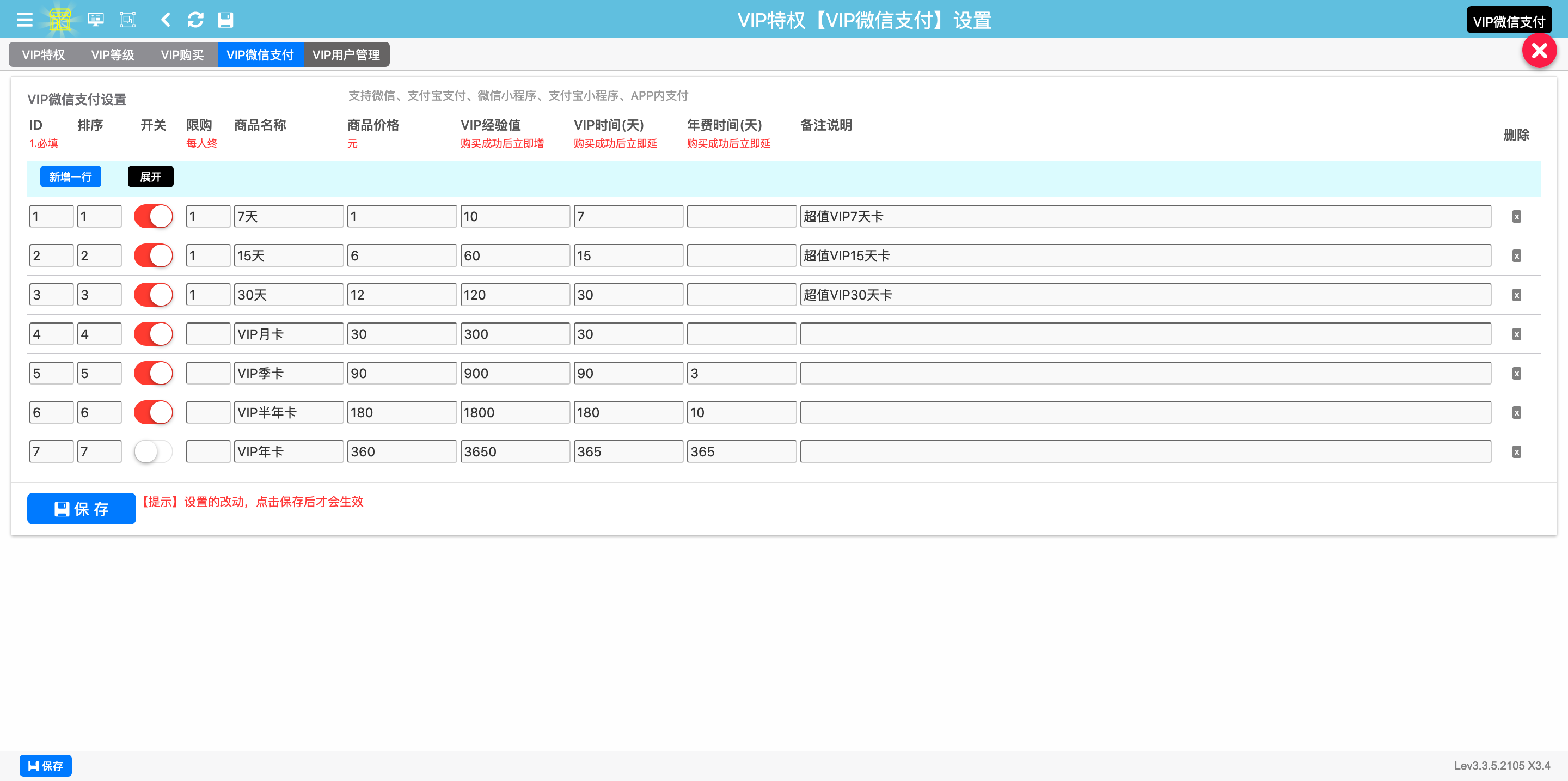Click the VIP季卡 product name field

(x=289, y=373)
